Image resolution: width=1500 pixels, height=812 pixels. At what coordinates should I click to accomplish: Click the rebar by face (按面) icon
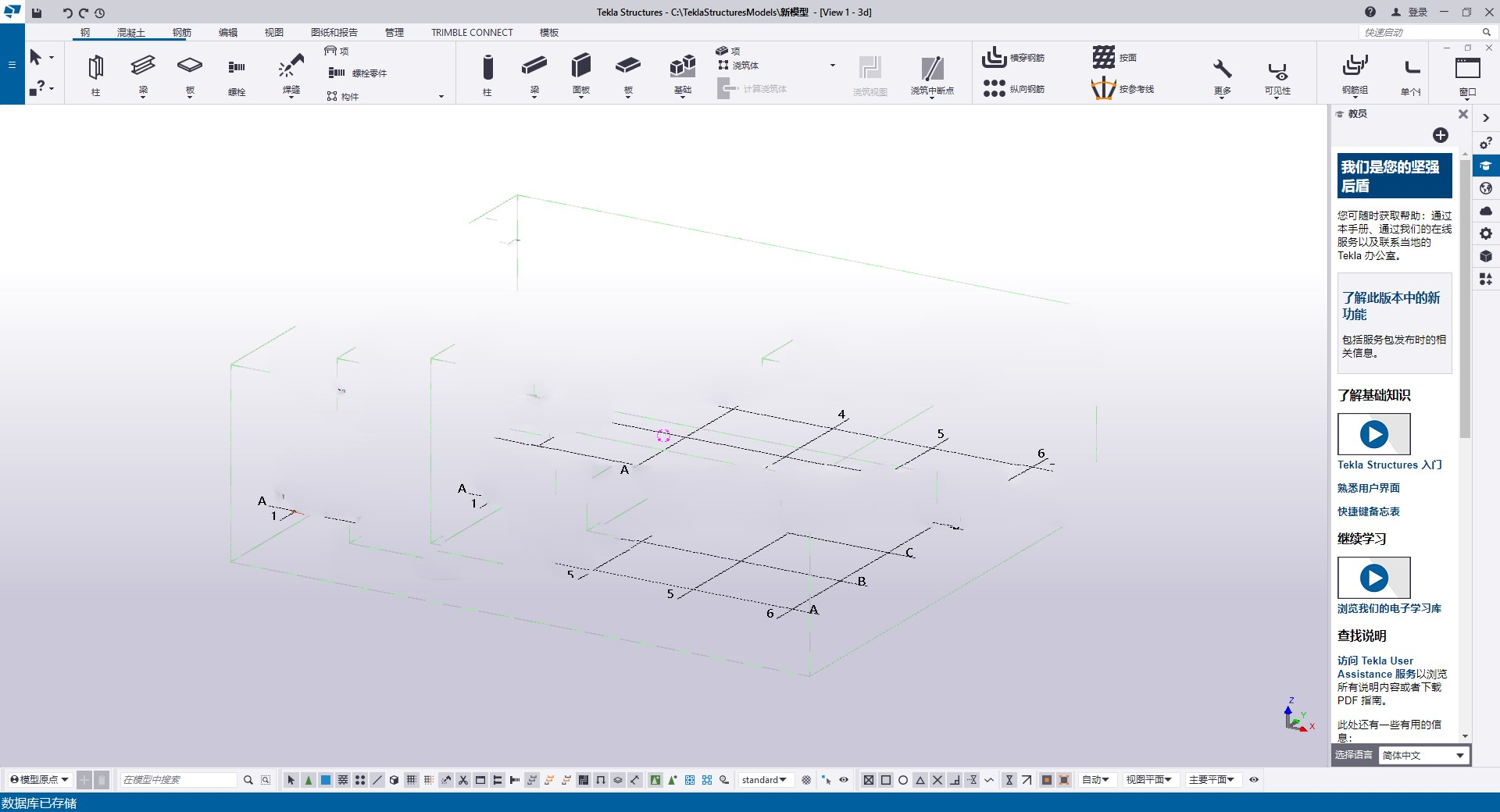coord(1103,57)
